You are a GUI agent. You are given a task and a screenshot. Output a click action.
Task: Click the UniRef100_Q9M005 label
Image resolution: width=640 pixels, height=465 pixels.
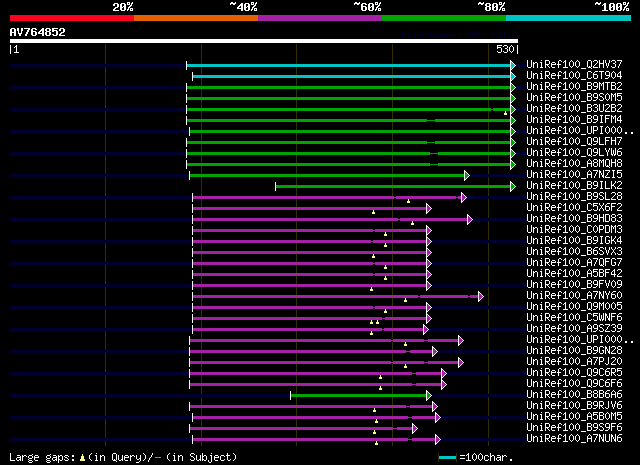pyautogui.click(x=574, y=307)
